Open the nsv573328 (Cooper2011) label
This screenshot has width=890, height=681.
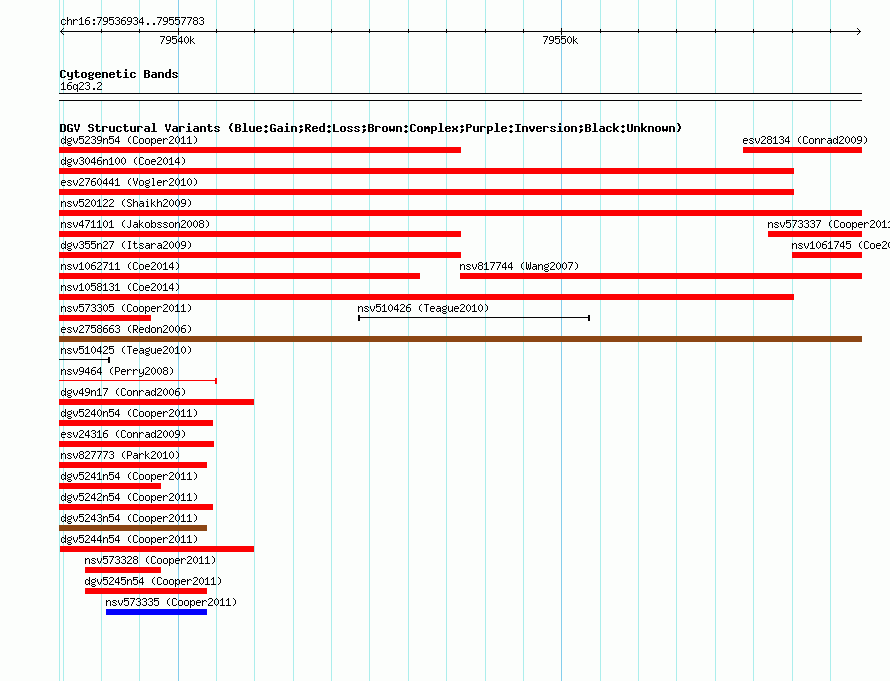[150, 560]
